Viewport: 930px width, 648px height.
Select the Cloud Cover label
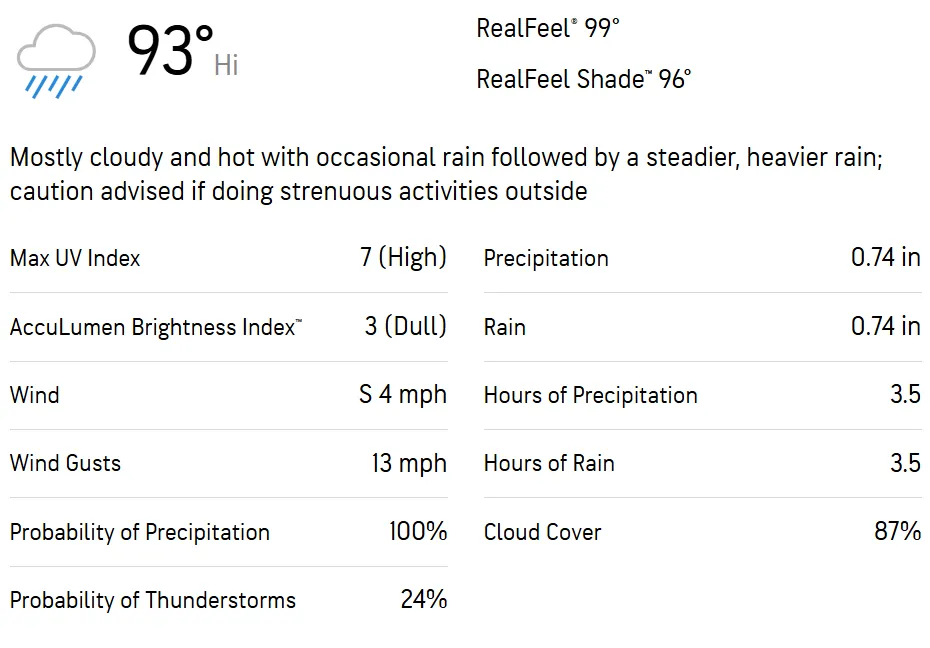pos(542,532)
